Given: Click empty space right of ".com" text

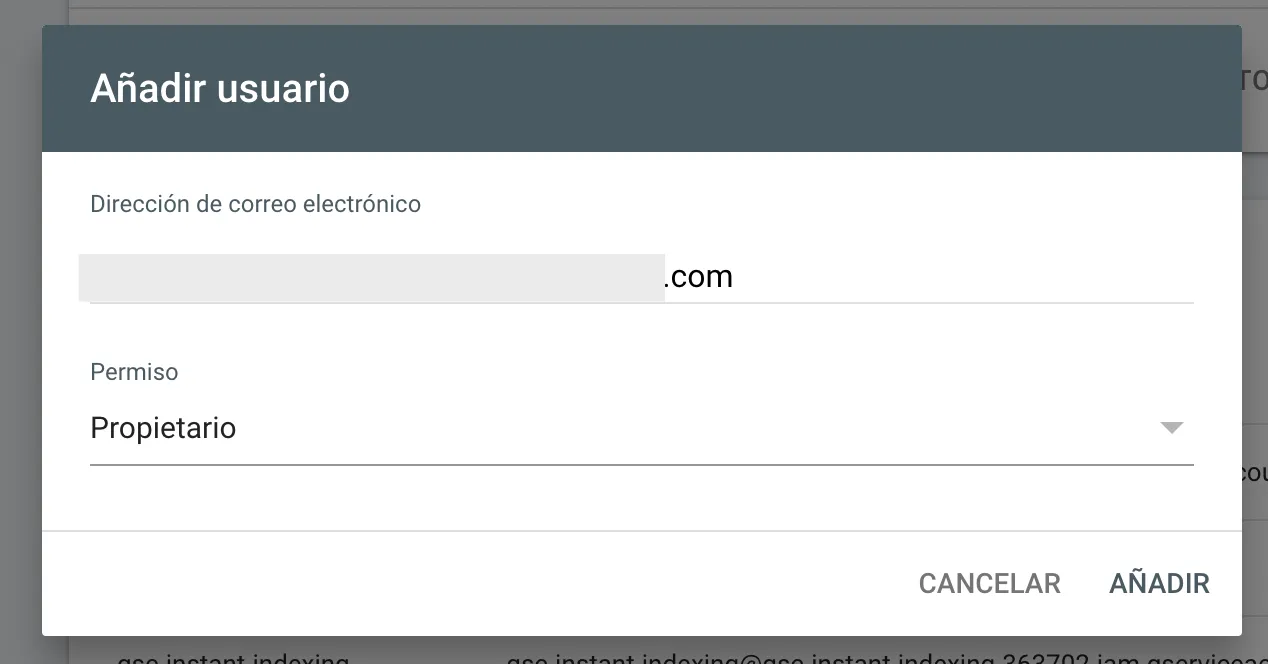Looking at the screenshot, I should click(x=950, y=277).
